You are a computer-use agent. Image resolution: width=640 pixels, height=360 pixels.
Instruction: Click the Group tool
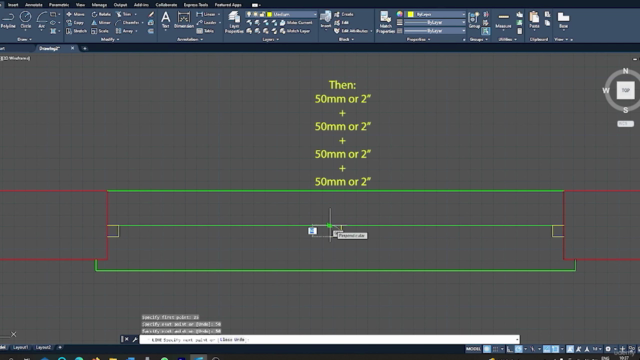(x=474, y=20)
